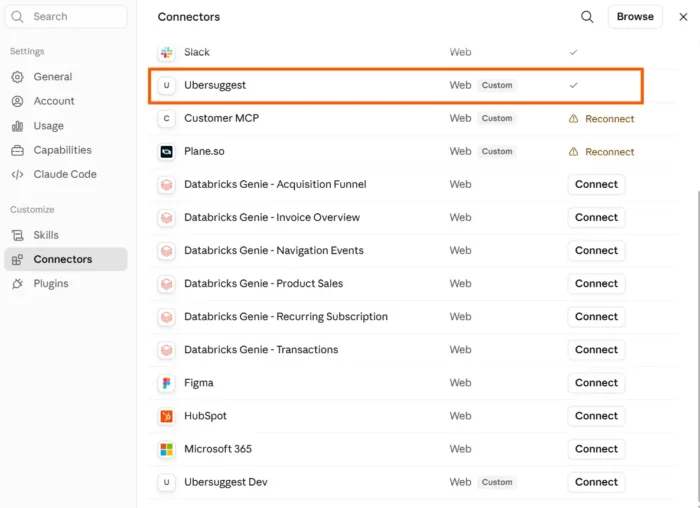
Task: Click the Databricks Genie Navigation Events icon
Action: (x=167, y=251)
